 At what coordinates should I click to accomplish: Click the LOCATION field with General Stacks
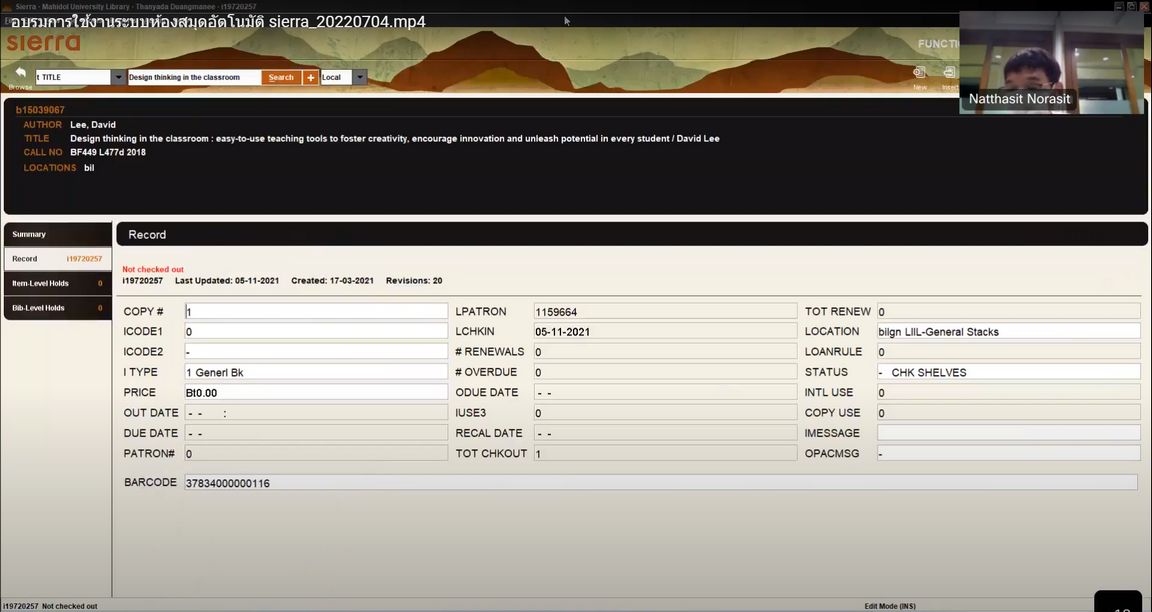coord(1007,332)
